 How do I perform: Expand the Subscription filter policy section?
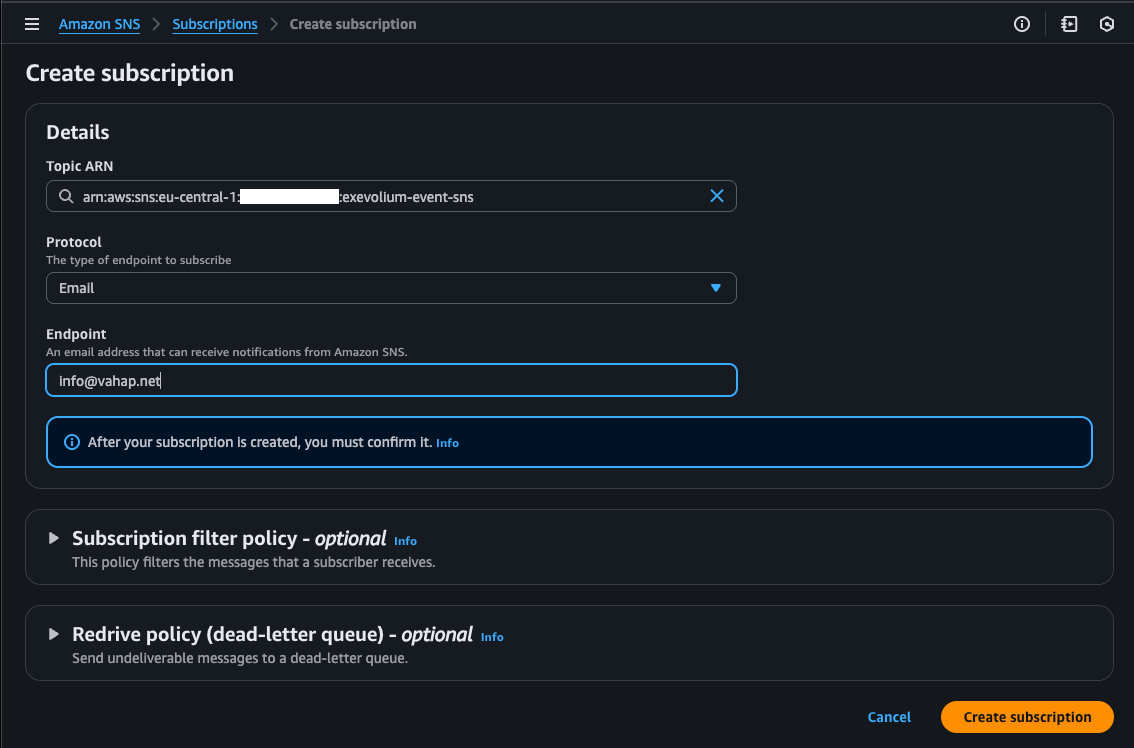tap(54, 538)
